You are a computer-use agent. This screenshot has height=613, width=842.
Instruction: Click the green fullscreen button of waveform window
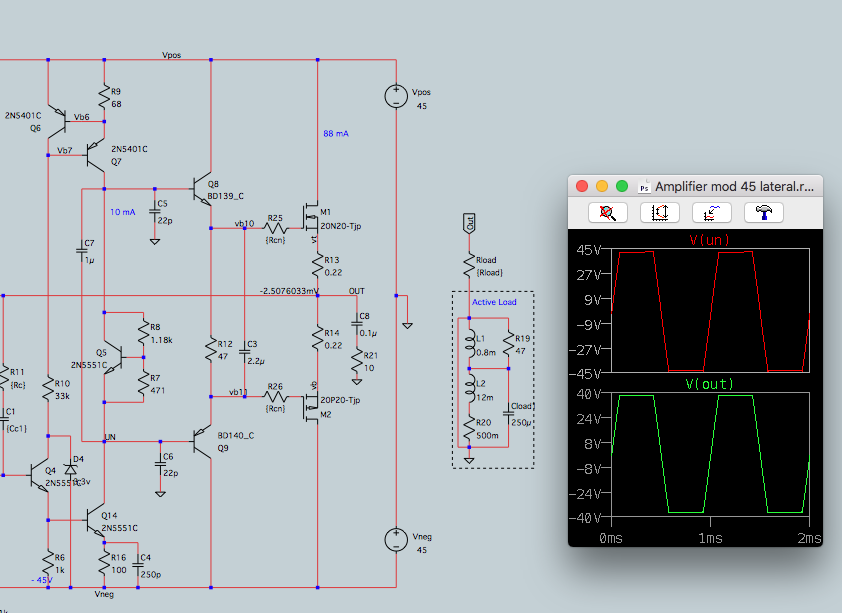tap(622, 186)
